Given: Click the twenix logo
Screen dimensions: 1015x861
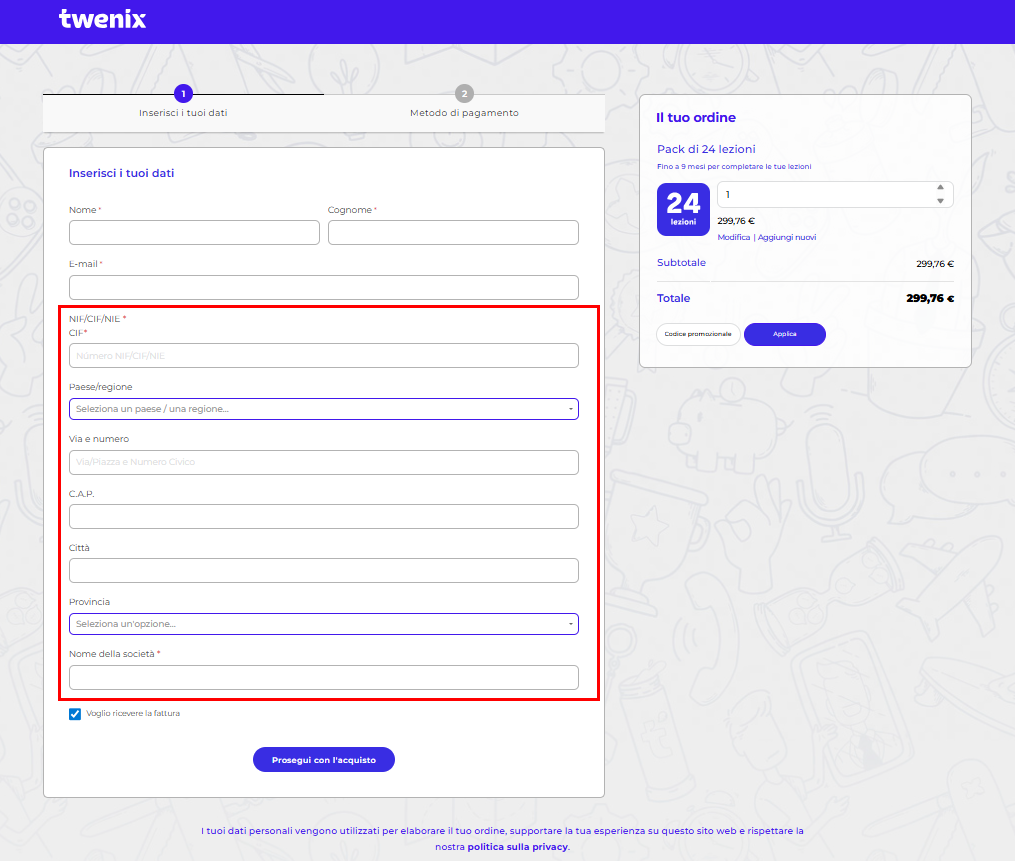Looking at the screenshot, I should click(102, 19).
